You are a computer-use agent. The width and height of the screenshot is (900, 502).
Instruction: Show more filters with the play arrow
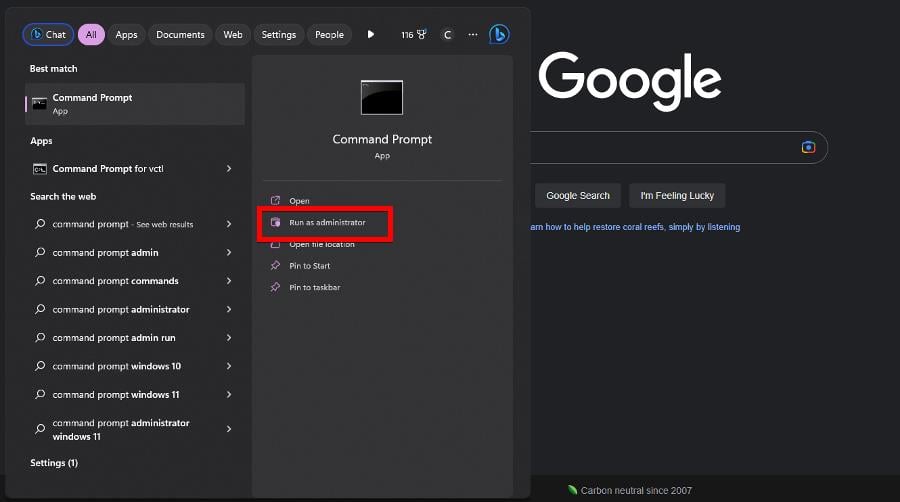371,34
